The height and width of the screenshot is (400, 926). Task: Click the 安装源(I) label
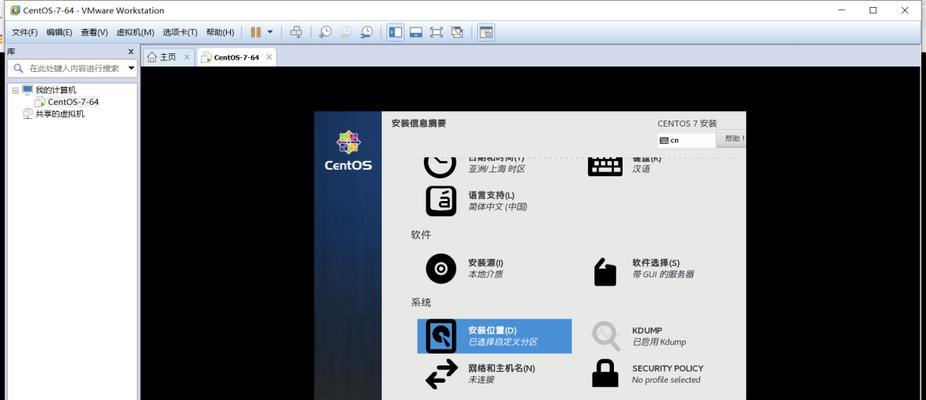coord(485,262)
